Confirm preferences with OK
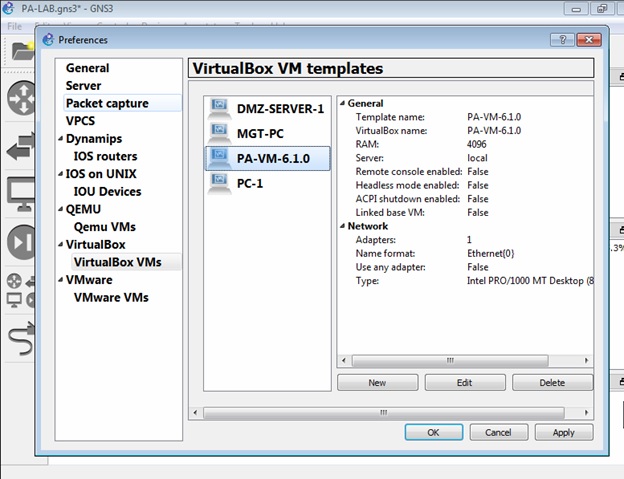624x479 pixels. click(x=433, y=432)
